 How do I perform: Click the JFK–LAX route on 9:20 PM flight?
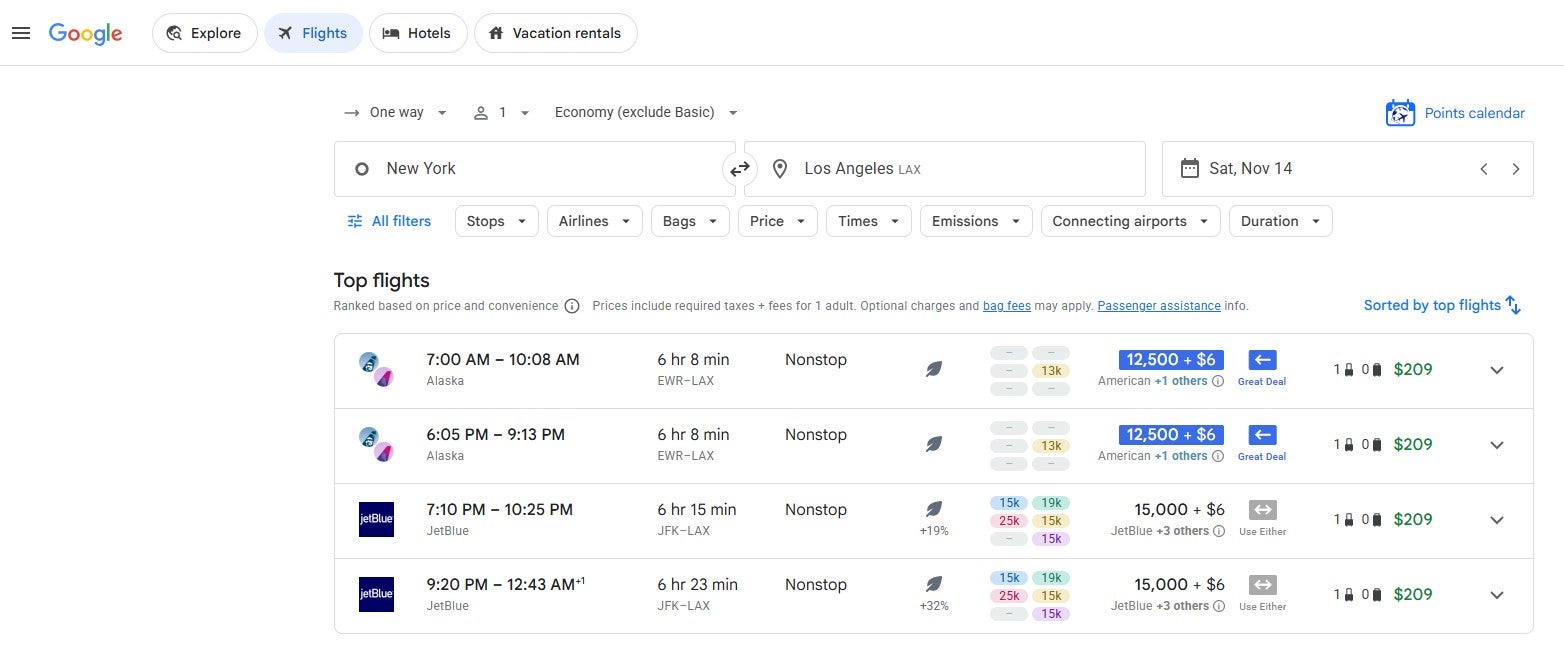click(x=683, y=606)
